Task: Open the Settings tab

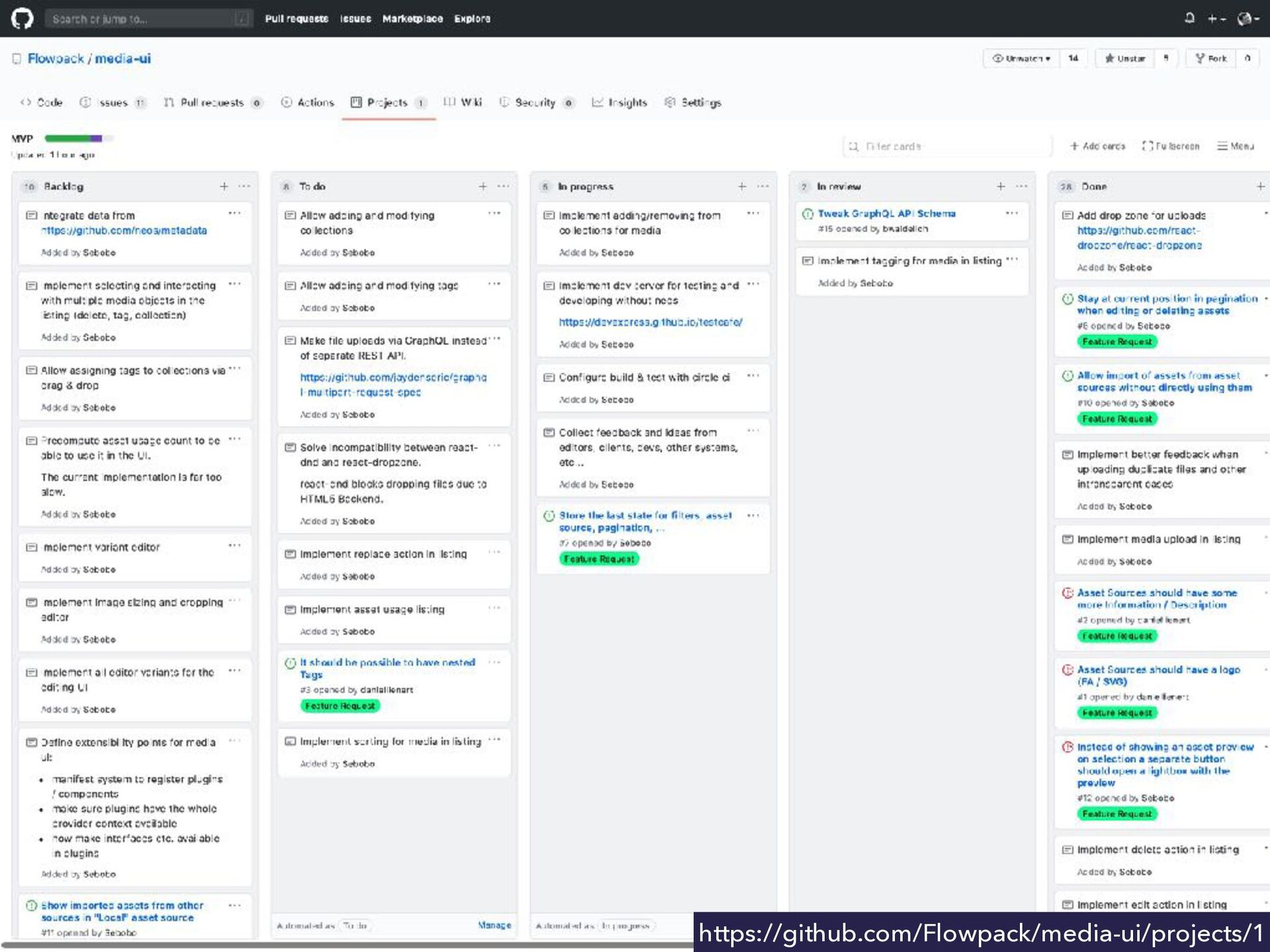Action: tap(693, 102)
